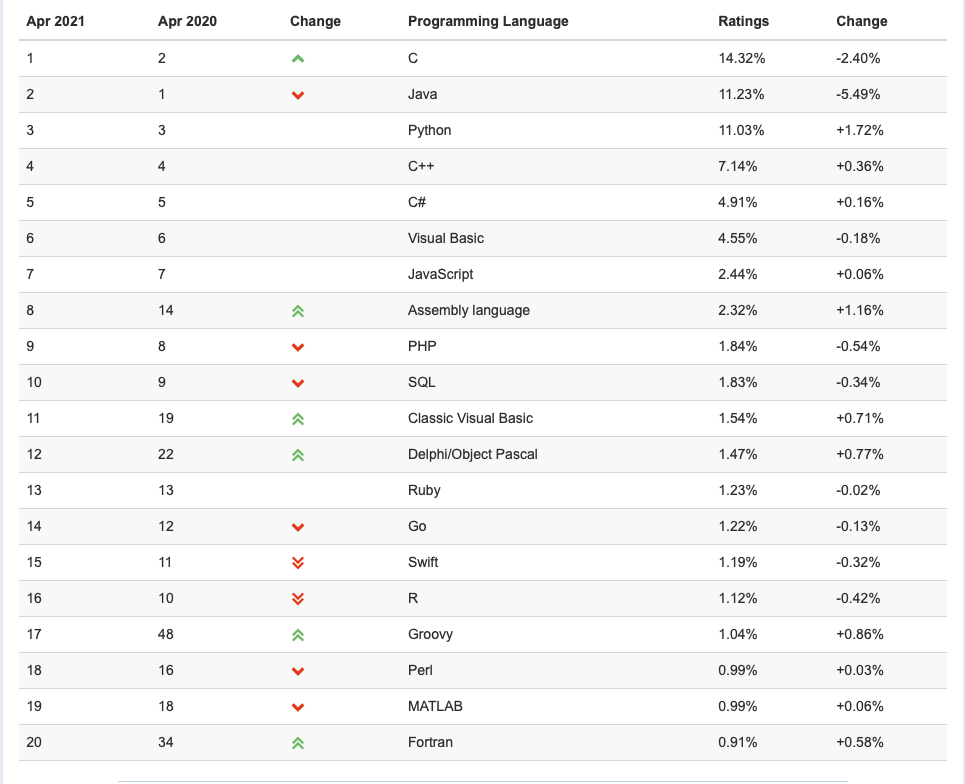Image resolution: width=965 pixels, height=784 pixels.
Task: Click double green arrow for Classic Visual Basic
Action: click(x=298, y=420)
